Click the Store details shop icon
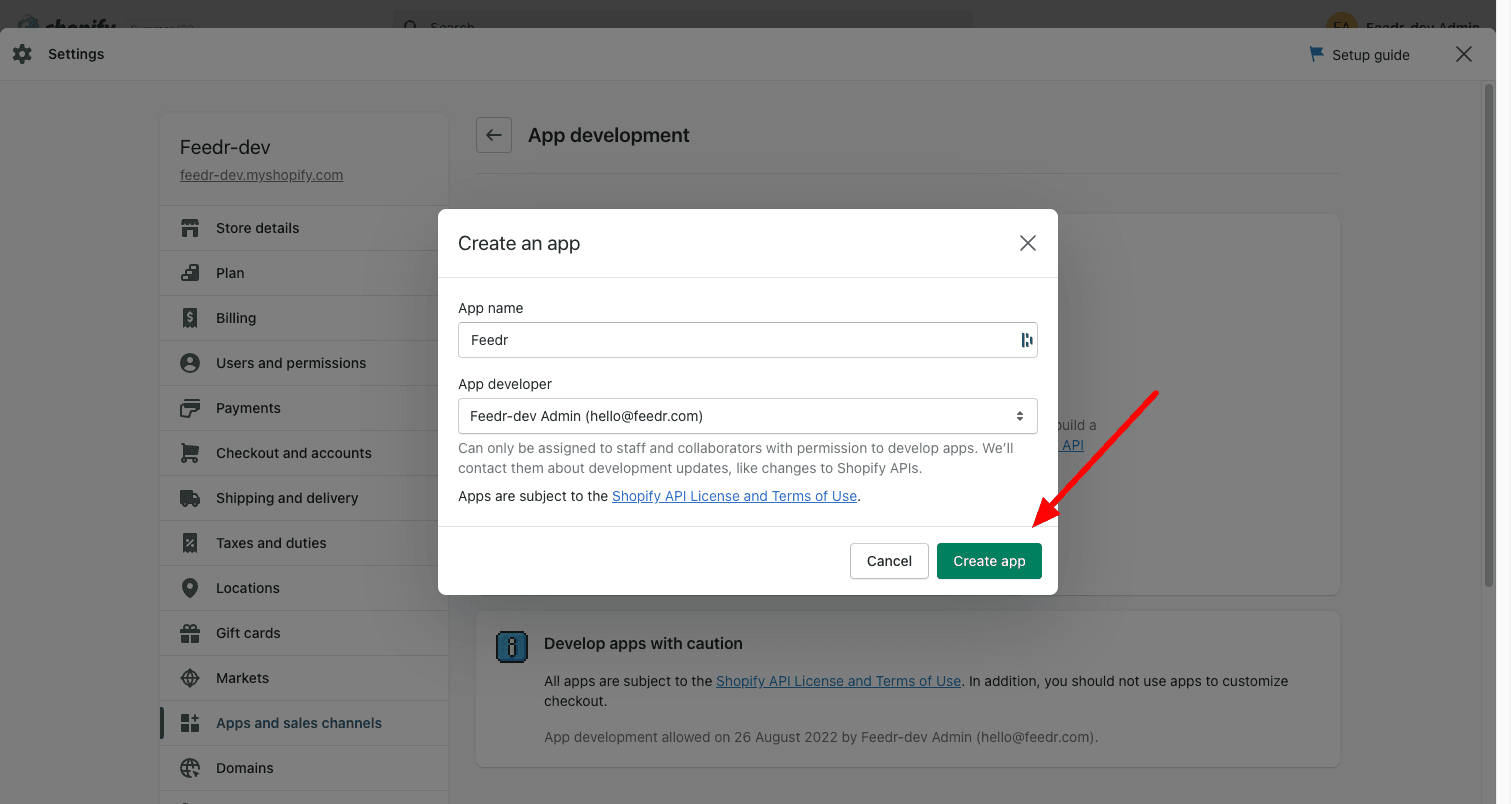The image size is (1511, 804). pyautogui.click(x=190, y=228)
